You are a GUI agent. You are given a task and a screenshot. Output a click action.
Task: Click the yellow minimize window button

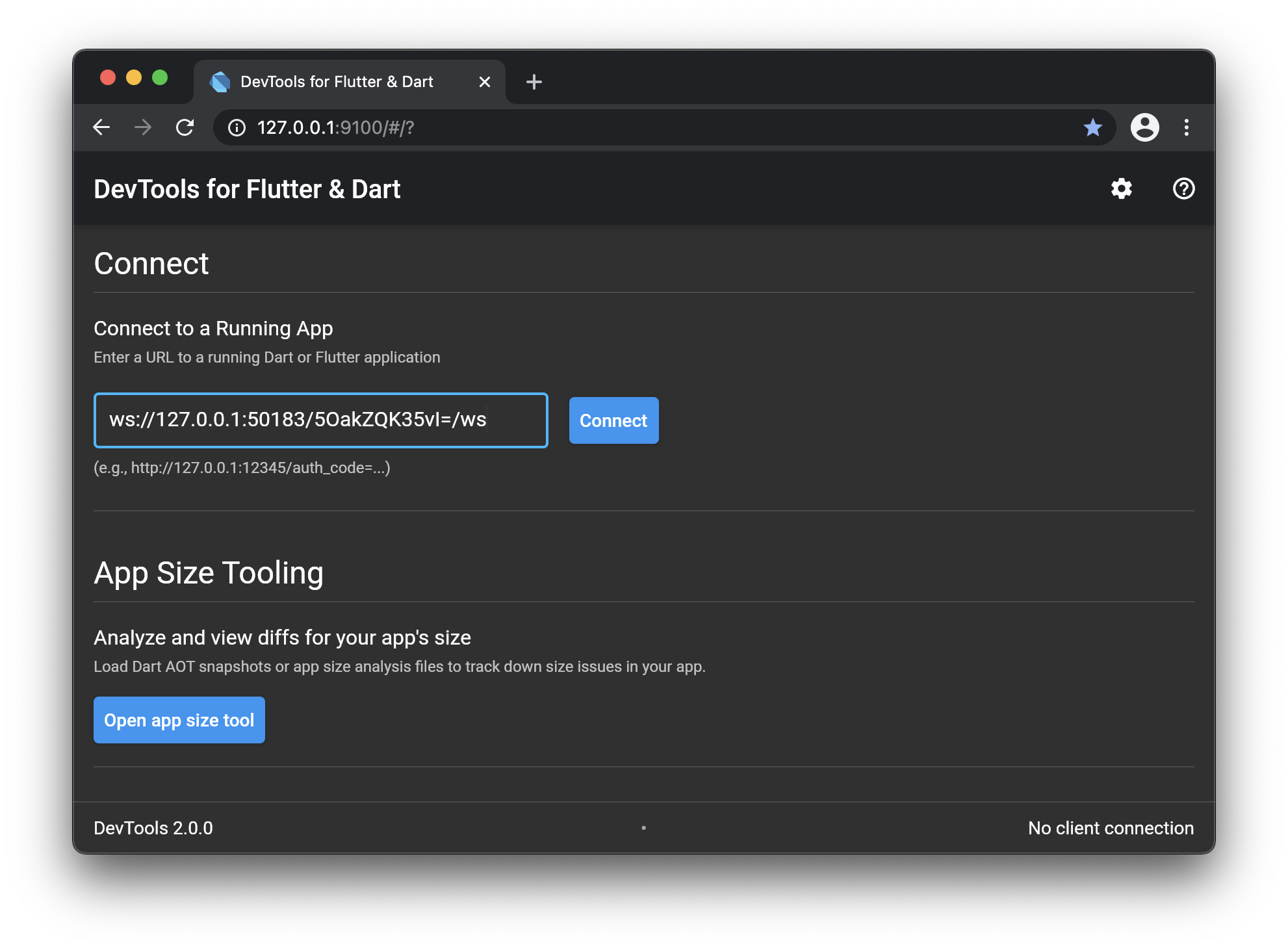click(x=134, y=78)
